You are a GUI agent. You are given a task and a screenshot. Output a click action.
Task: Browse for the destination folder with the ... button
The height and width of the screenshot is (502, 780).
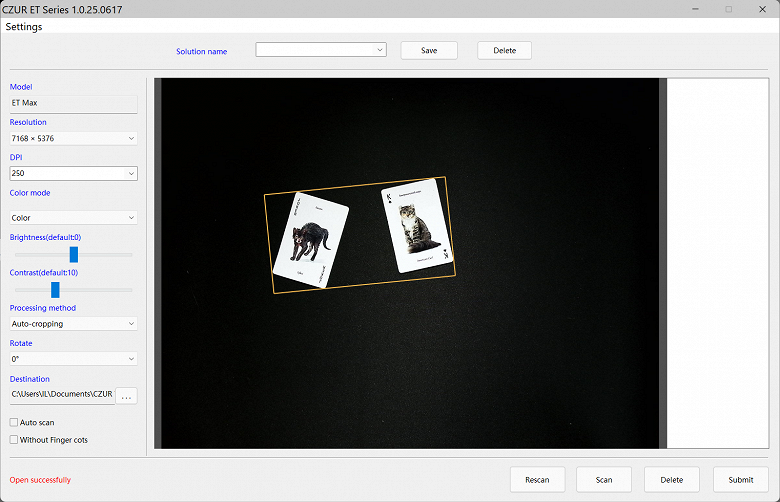point(126,396)
